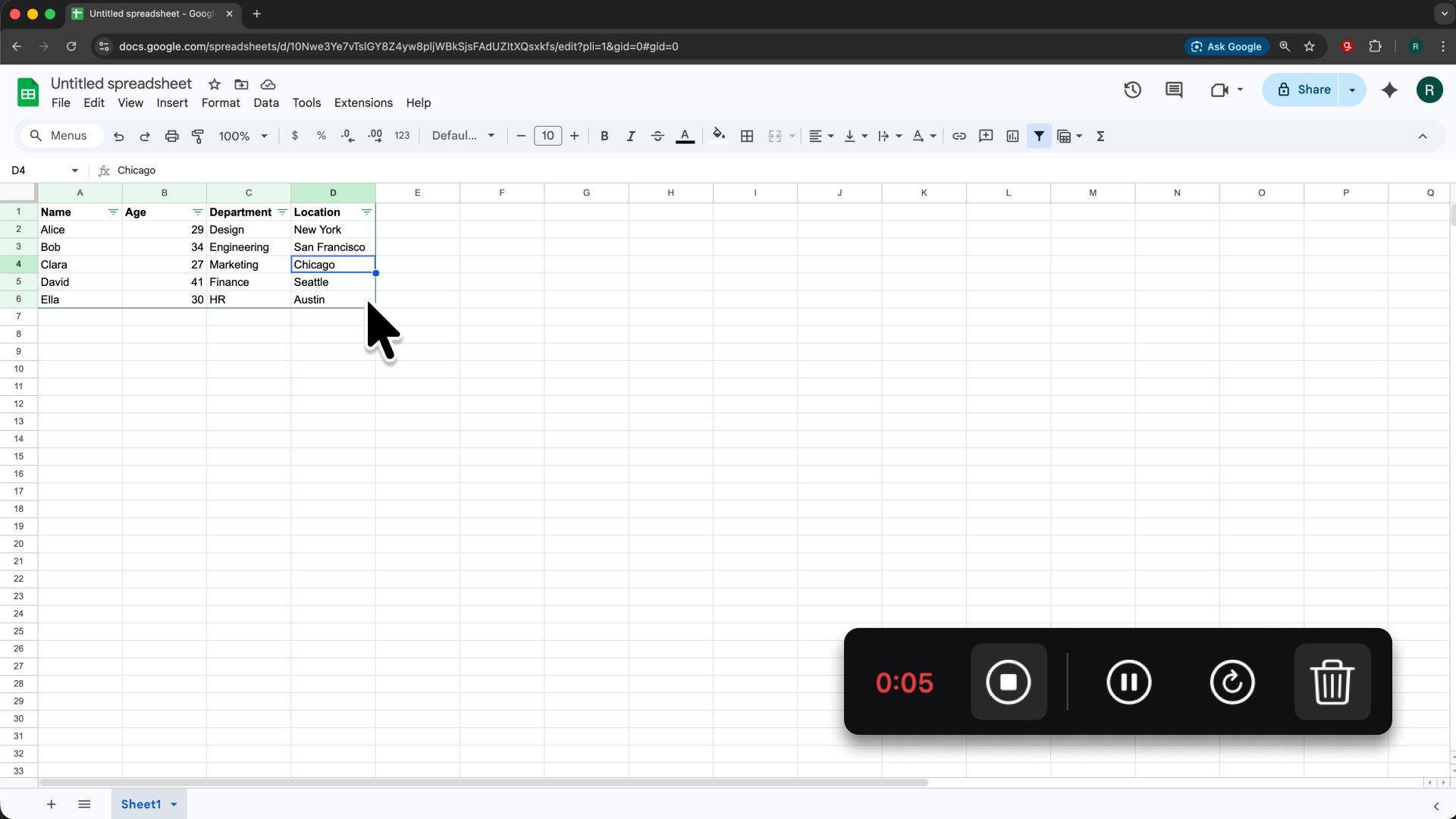Viewport: 1456px width, 819px height.
Task: Open the font family dropdown
Action: click(463, 136)
